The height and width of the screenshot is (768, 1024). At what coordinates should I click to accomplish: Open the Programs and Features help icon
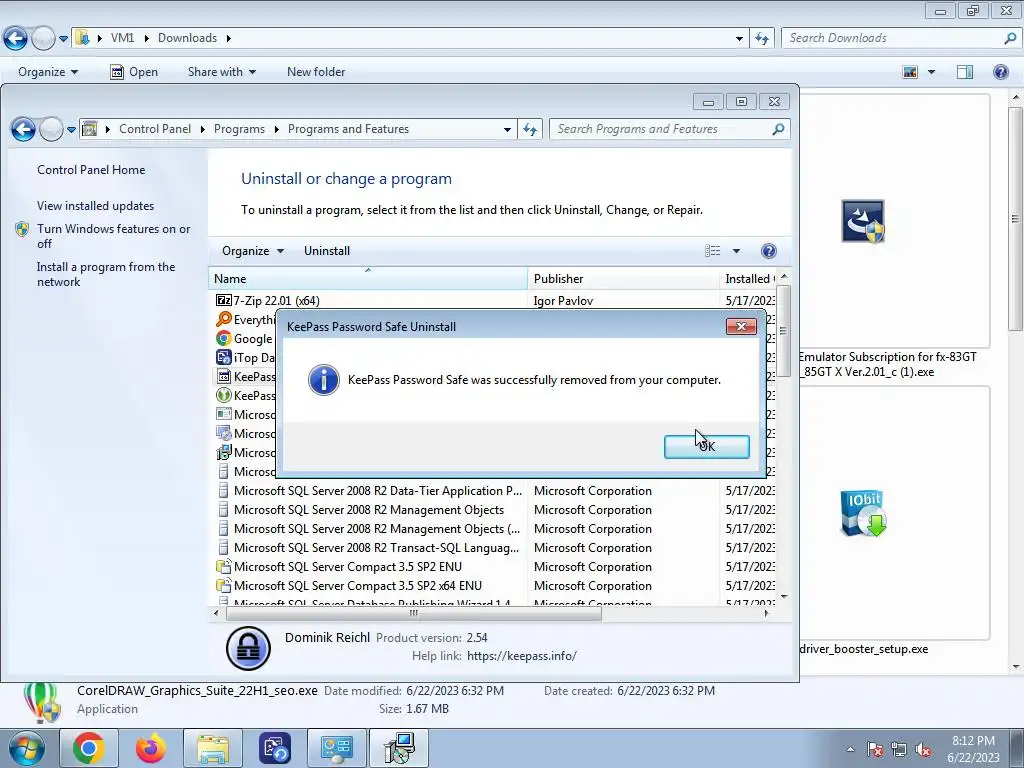[769, 251]
